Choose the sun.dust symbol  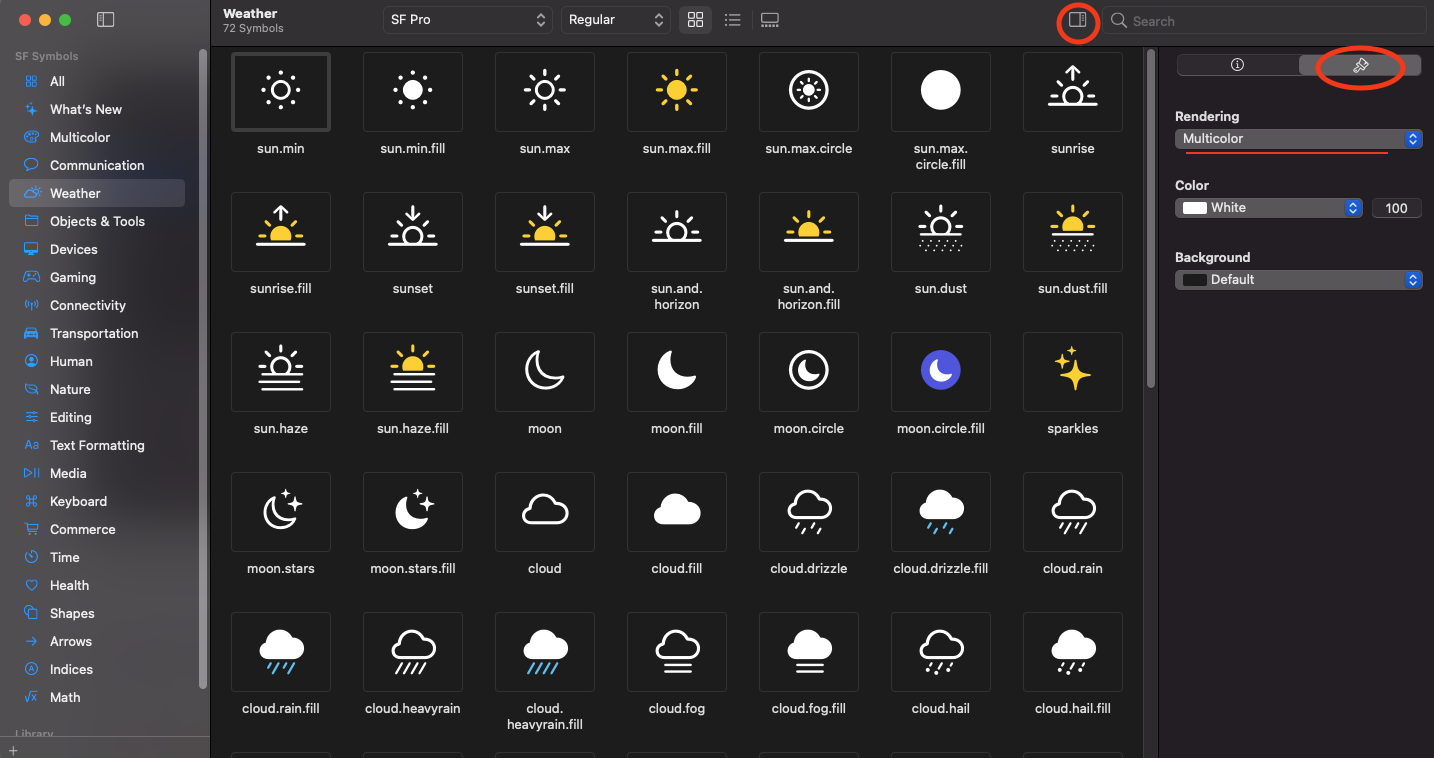click(x=940, y=232)
